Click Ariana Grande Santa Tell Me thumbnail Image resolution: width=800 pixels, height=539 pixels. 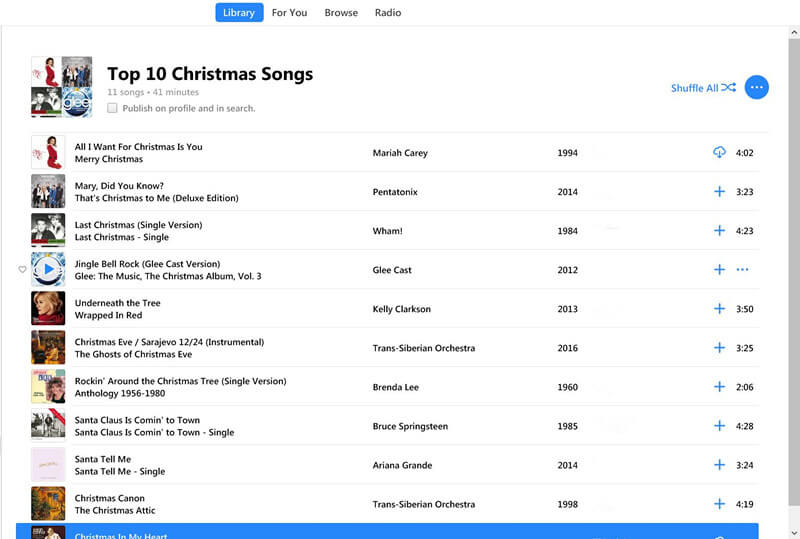tap(48, 464)
